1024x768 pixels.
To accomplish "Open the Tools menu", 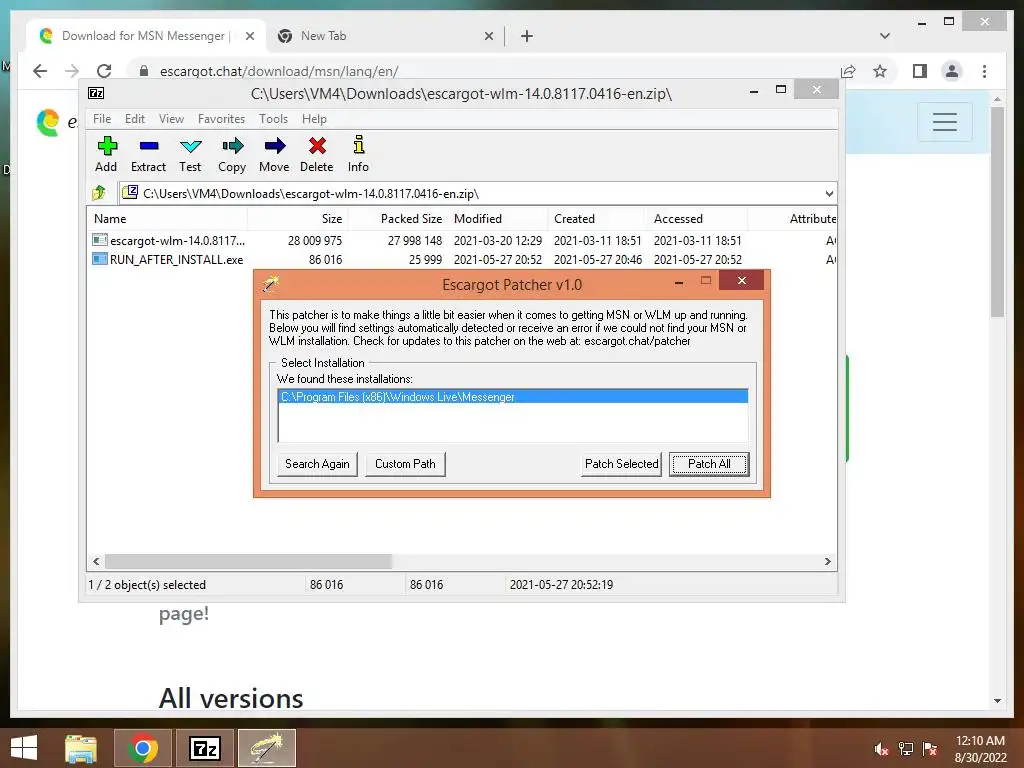I will tap(273, 119).
